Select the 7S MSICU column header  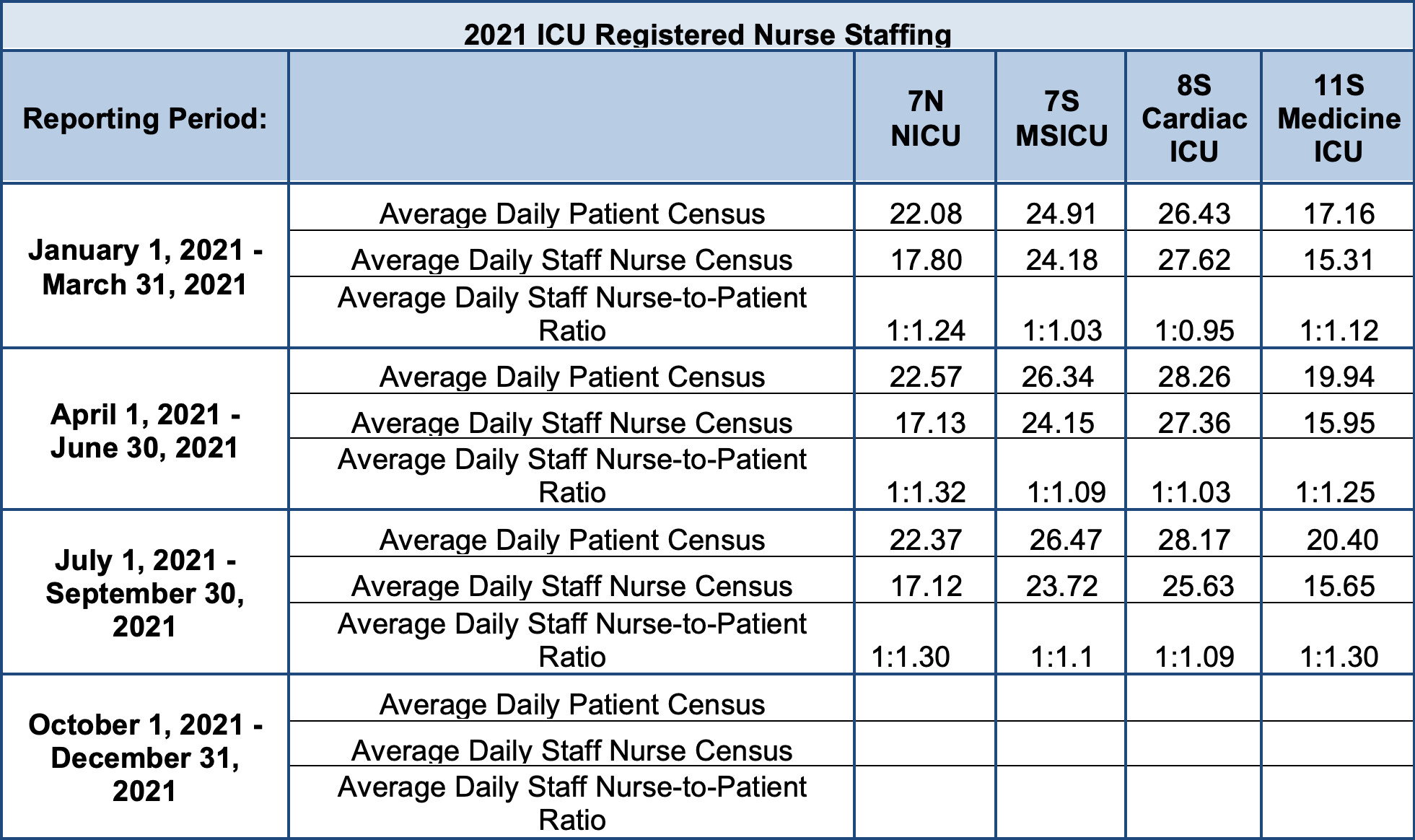1061,118
